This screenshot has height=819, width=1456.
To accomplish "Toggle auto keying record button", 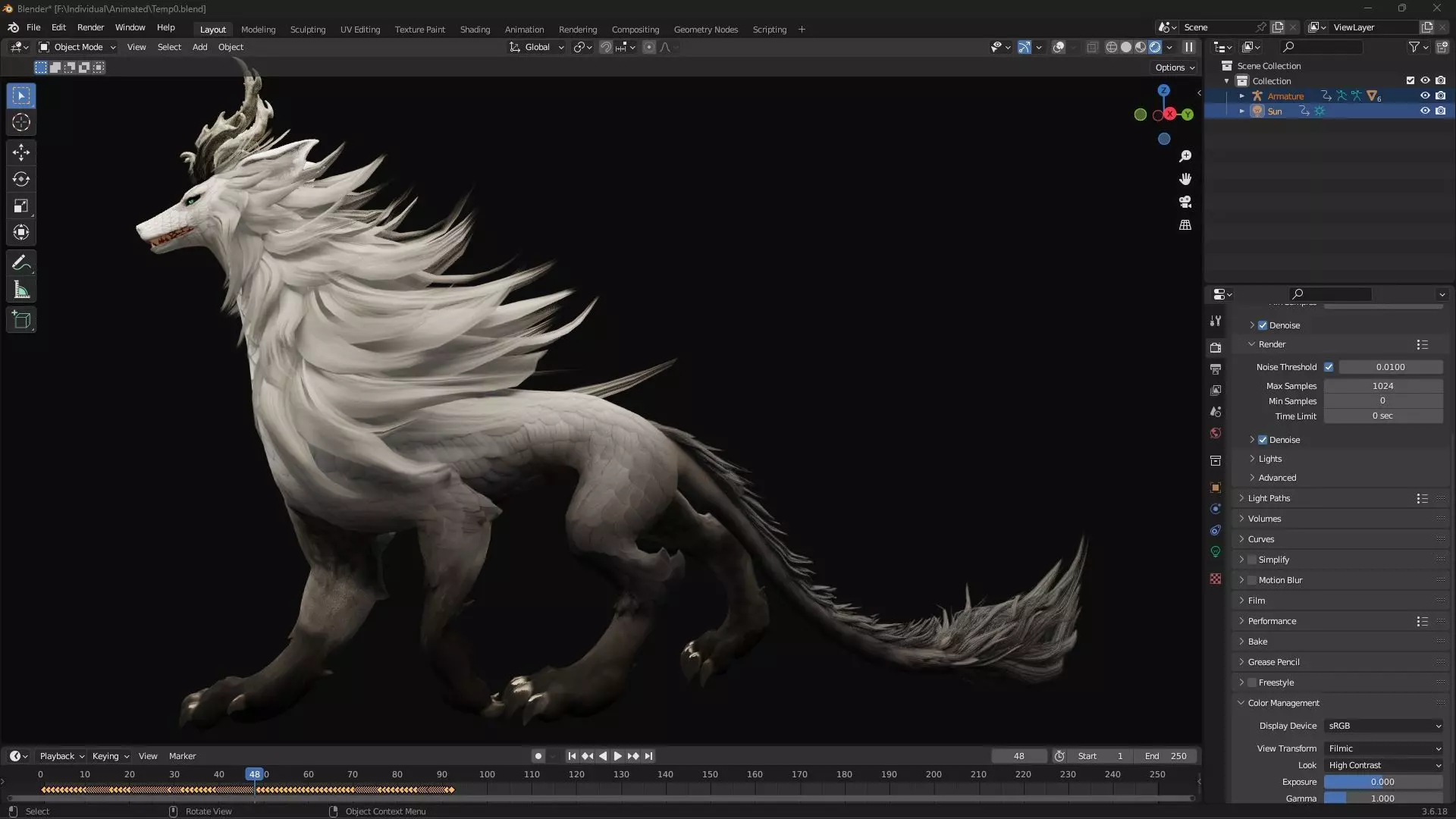I will tap(538, 756).
